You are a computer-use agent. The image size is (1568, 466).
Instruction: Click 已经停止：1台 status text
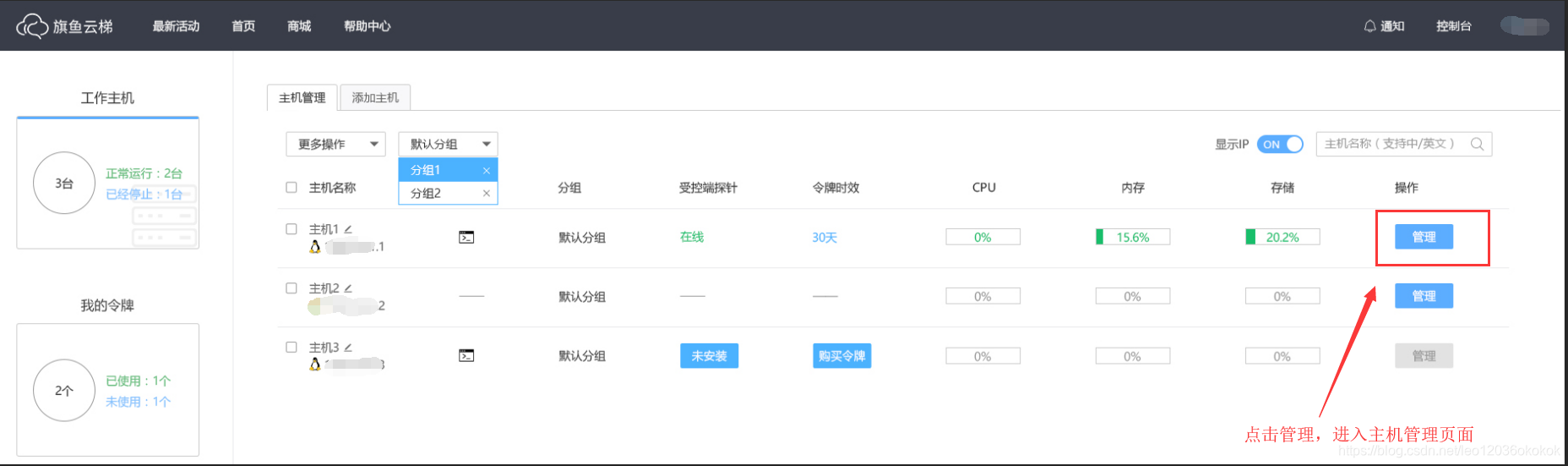click(144, 194)
